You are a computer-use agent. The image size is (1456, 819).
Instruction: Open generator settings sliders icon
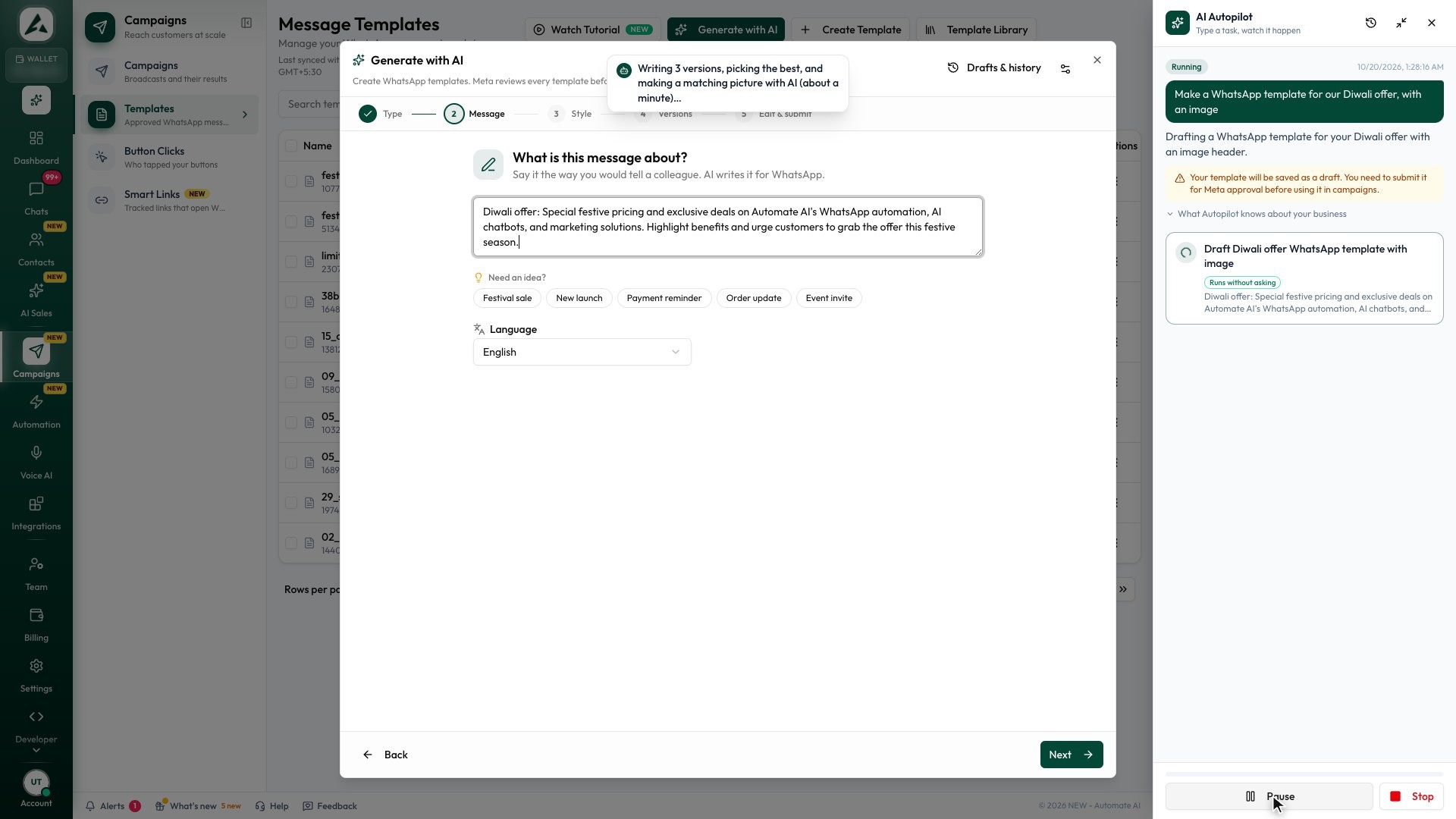[x=1065, y=68]
